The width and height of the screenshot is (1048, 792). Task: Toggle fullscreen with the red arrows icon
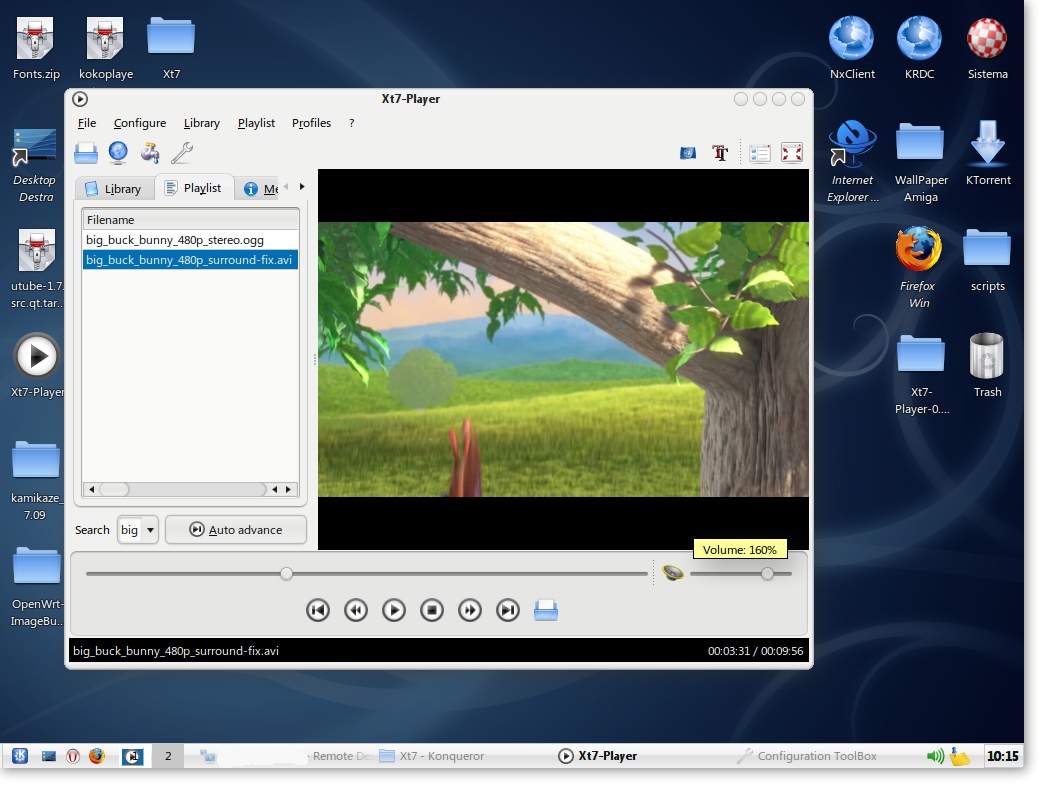pos(792,153)
